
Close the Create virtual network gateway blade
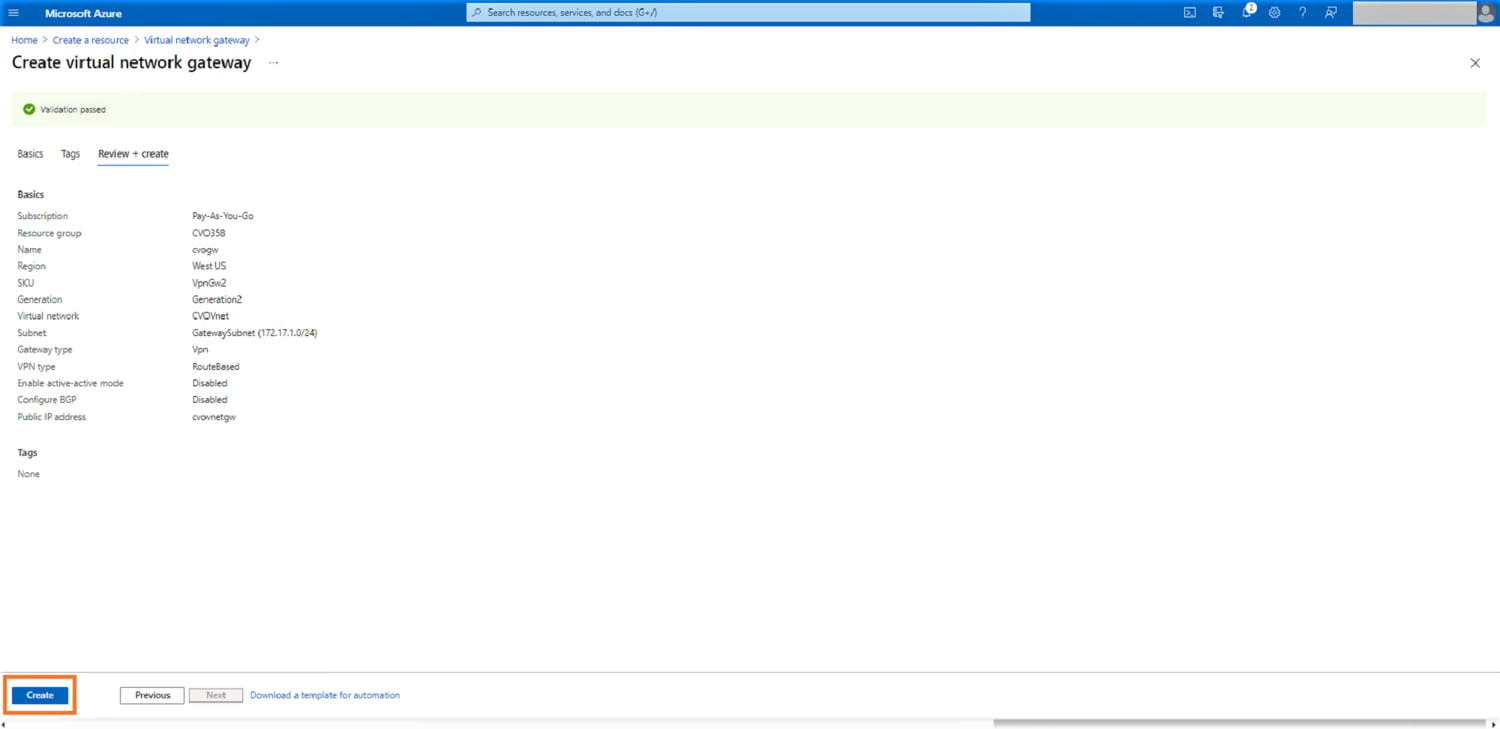click(x=1475, y=63)
